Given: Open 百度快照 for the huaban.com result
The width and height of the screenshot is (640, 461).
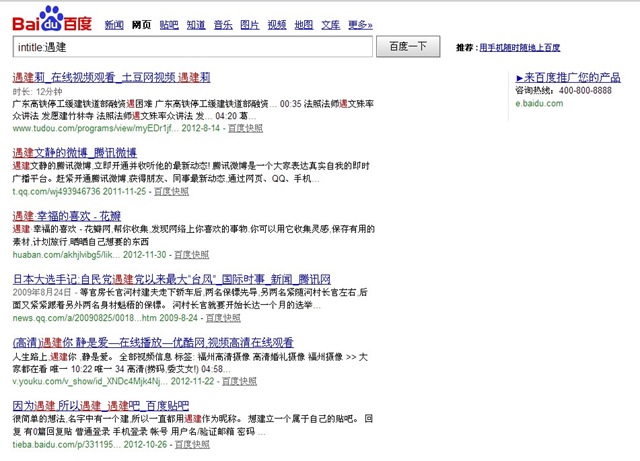Looking at the screenshot, I should [191, 255].
